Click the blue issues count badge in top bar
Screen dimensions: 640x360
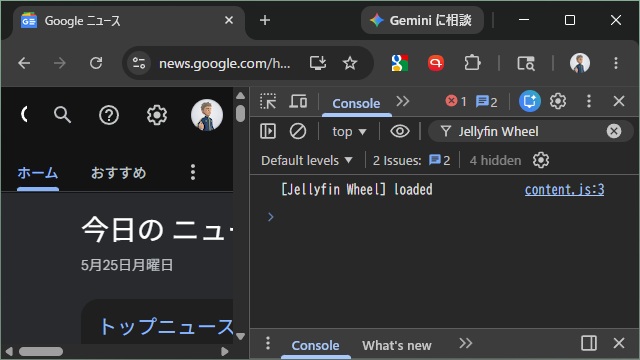487,101
